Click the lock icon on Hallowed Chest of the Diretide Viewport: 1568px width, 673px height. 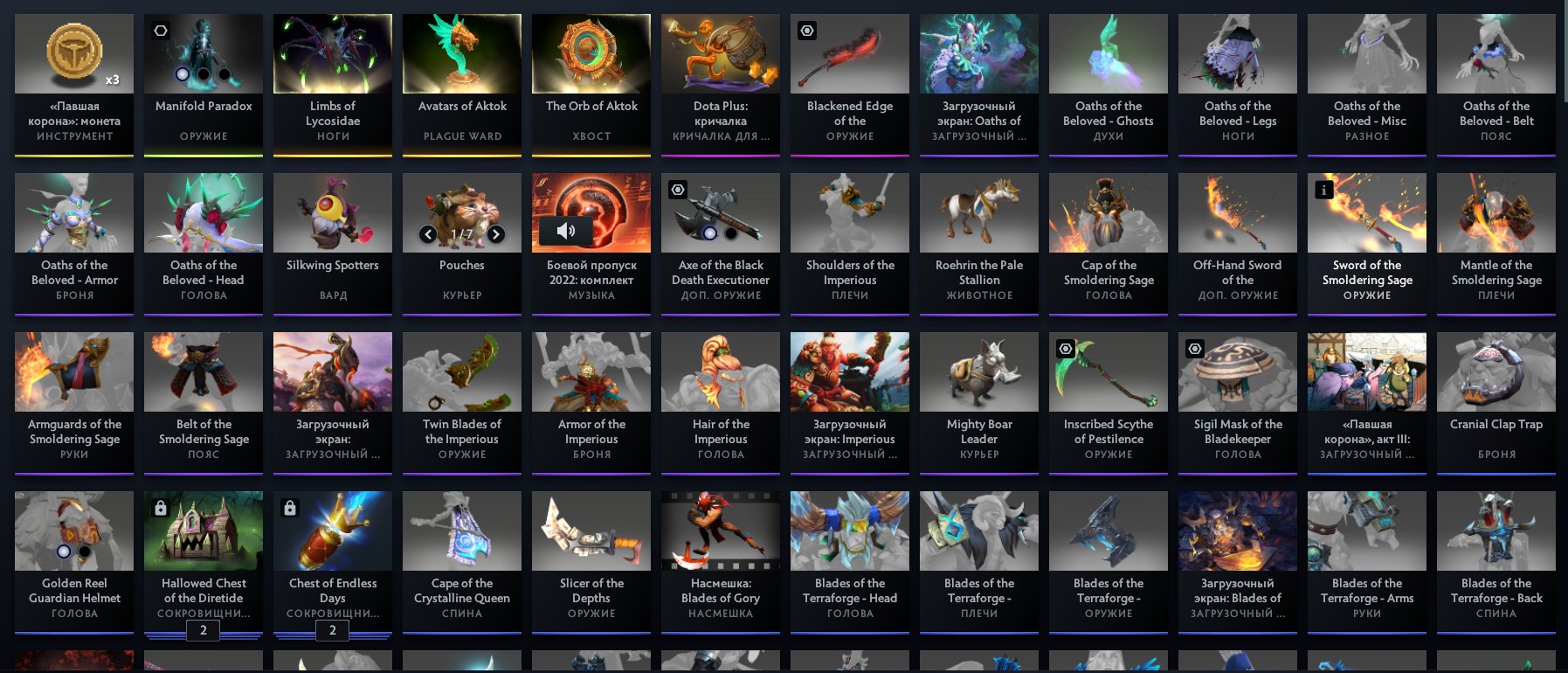click(161, 508)
